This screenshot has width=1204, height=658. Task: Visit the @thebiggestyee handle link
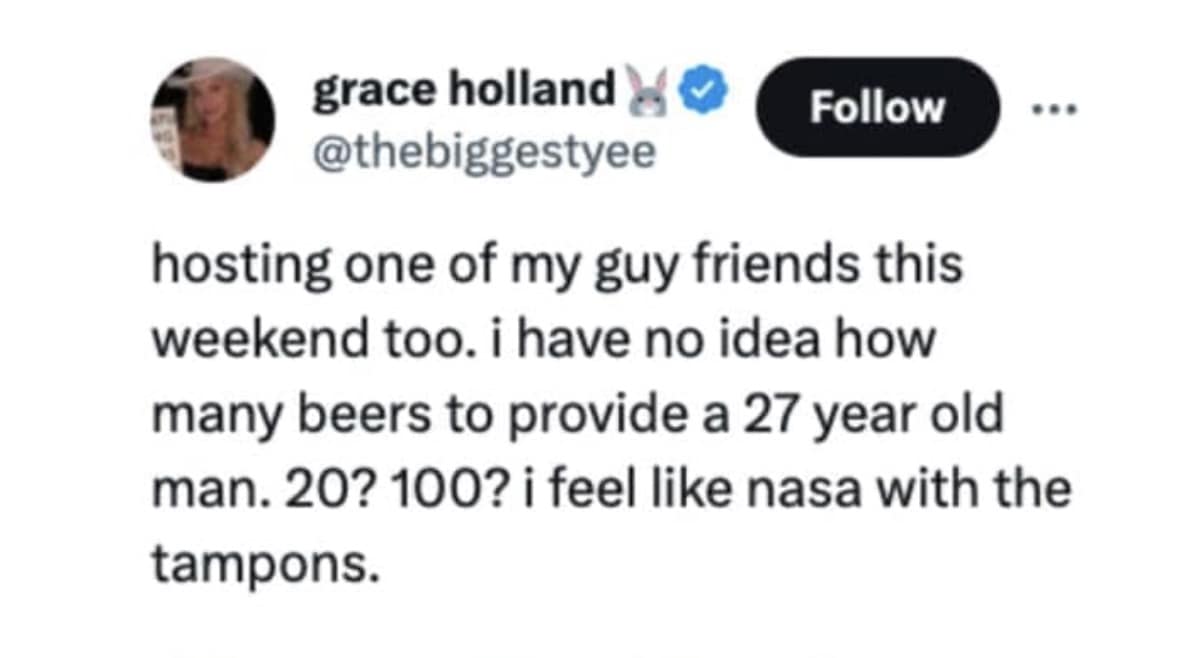tap(484, 152)
